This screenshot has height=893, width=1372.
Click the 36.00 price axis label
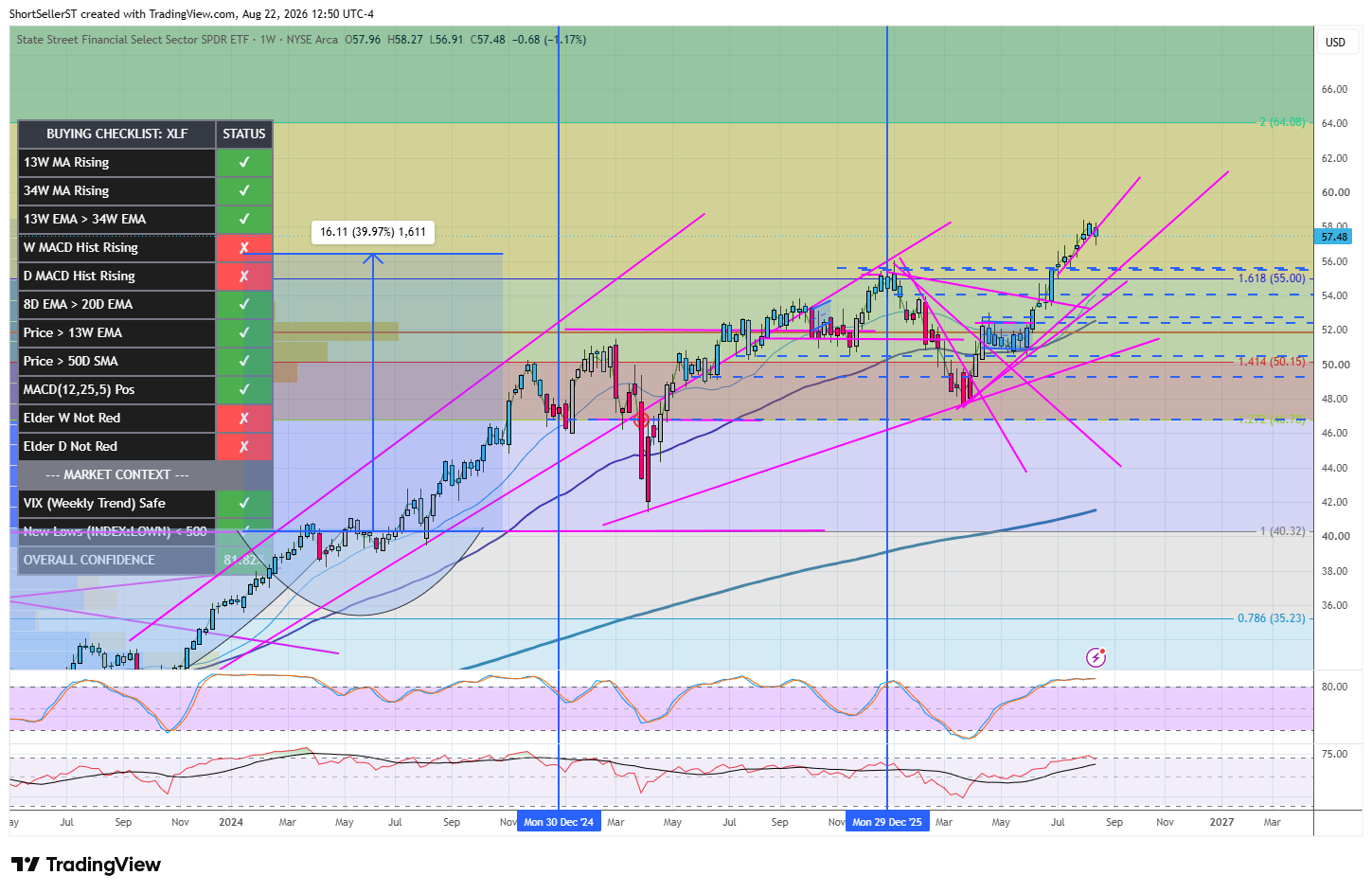click(1334, 605)
